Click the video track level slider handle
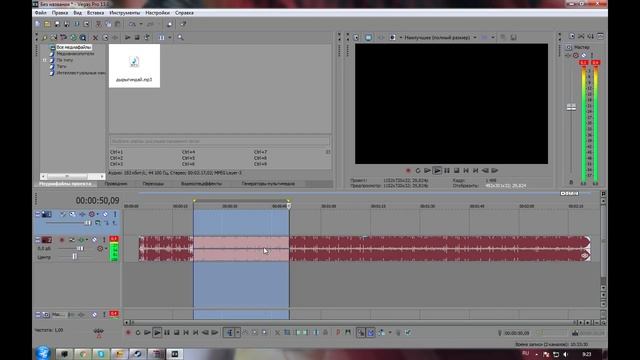 click(88, 223)
